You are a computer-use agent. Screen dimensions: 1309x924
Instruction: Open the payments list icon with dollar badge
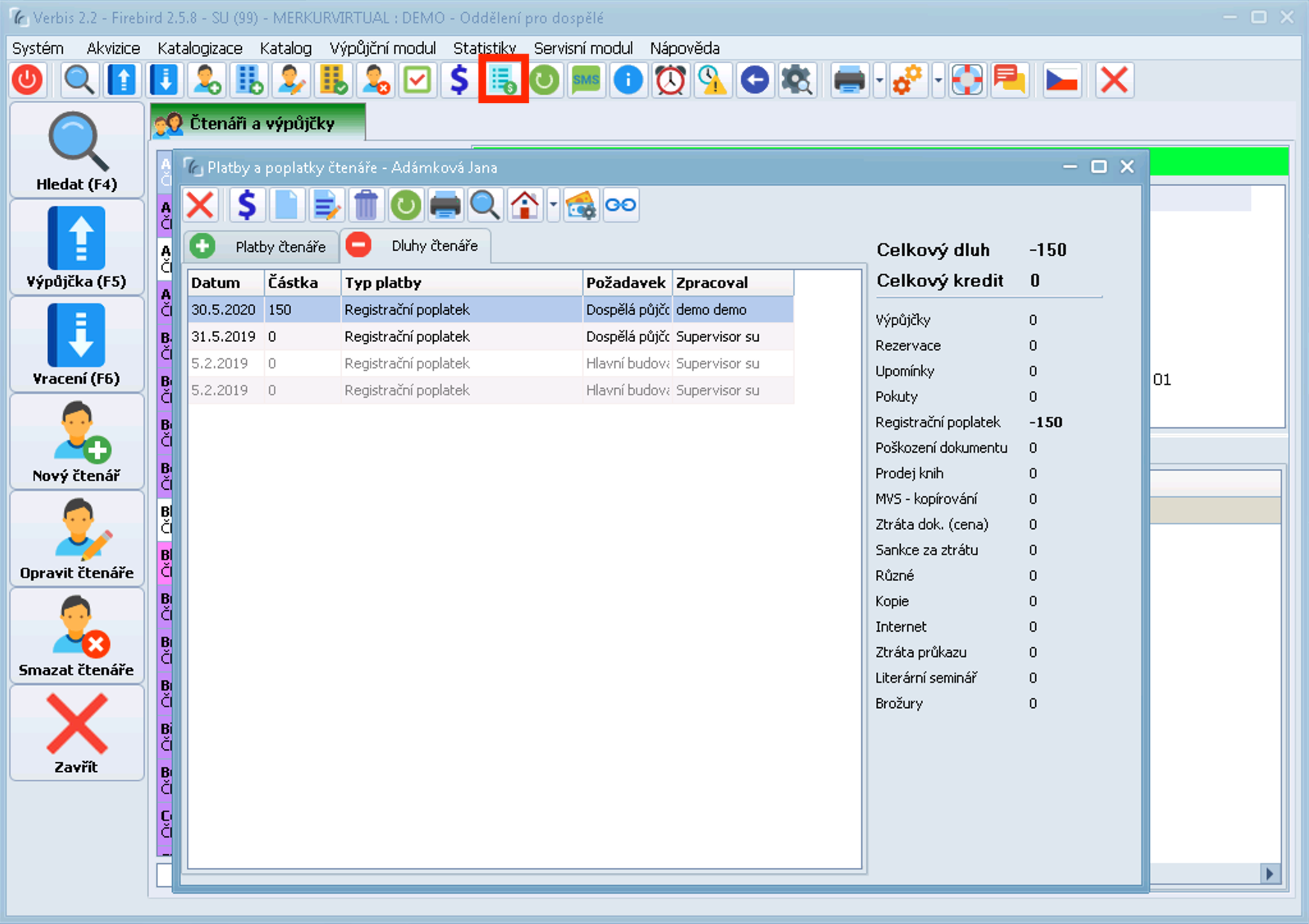coord(503,79)
